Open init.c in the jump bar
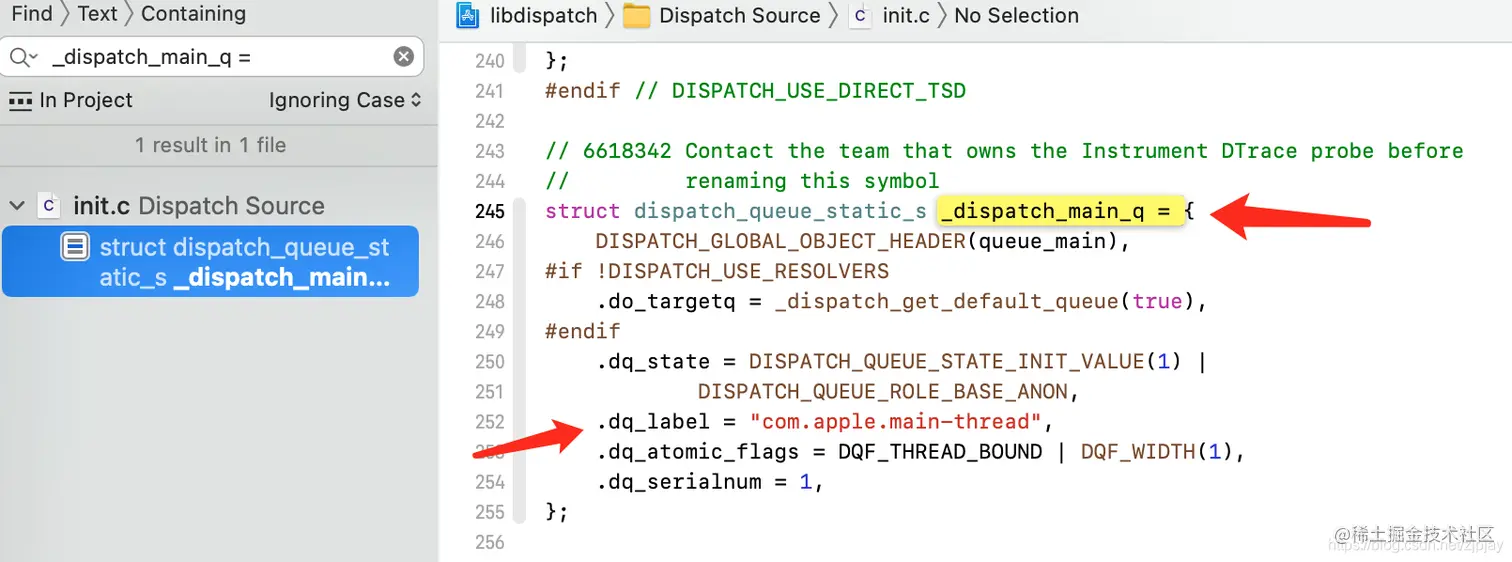Image resolution: width=1512 pixels, height=562 pixels. pos(906,16)
